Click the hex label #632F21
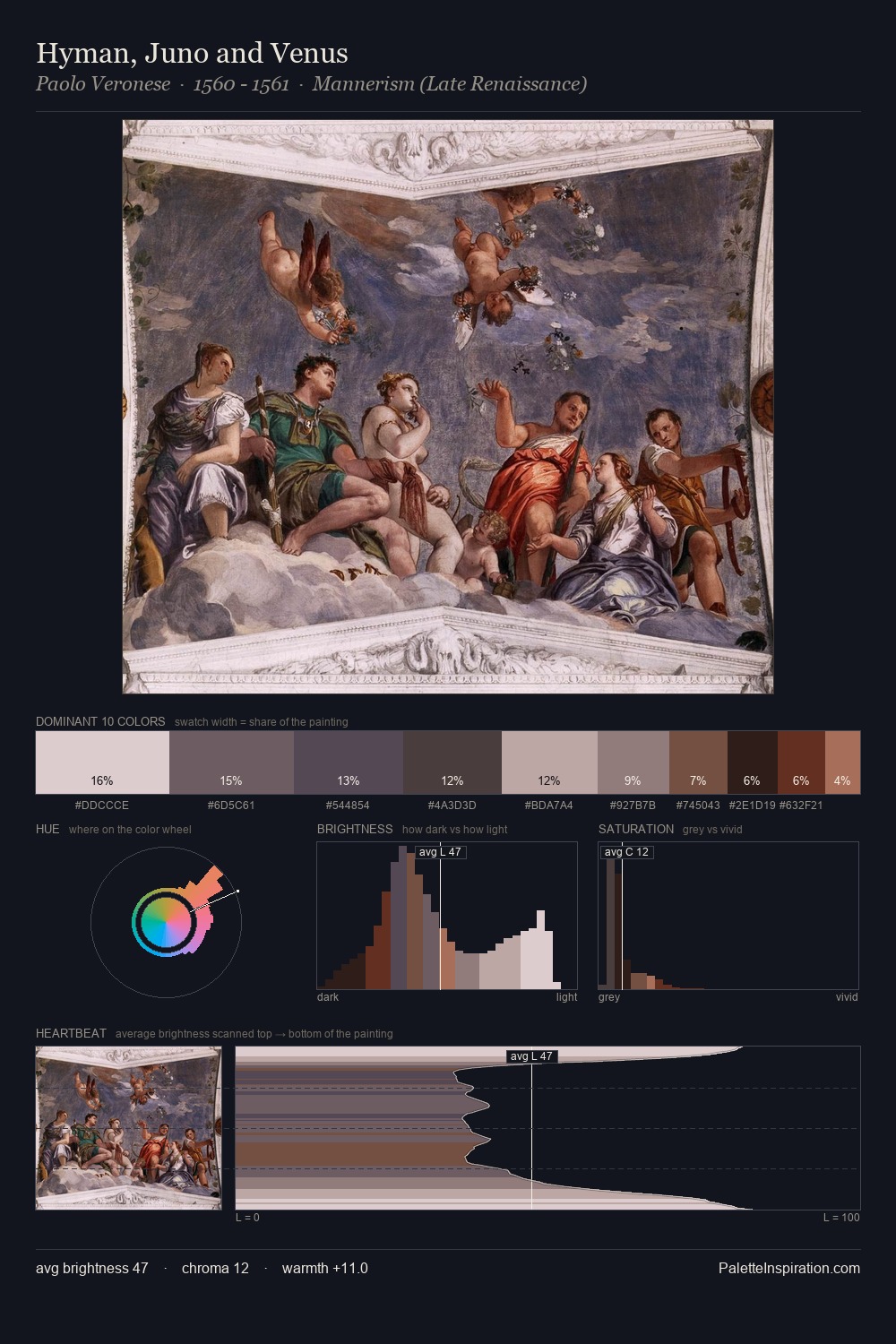This screenshot has height=1344, width=896. coord(801,806)
